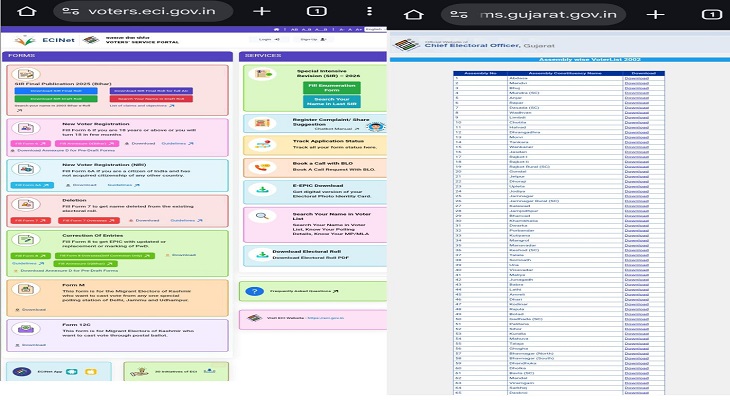Click the ECINet logo
730x400 pixels.
pyautogui.click(x=33, y=39)
